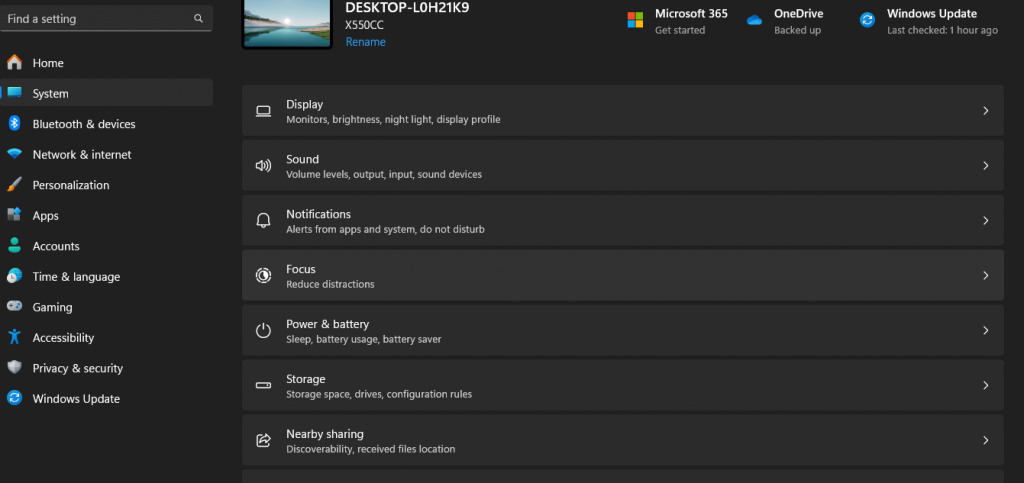The height and width of the screenshot is (483, 1024).
Task: Click the DESKTOP-L0H21K9 device name
Action: click(407, 8)
